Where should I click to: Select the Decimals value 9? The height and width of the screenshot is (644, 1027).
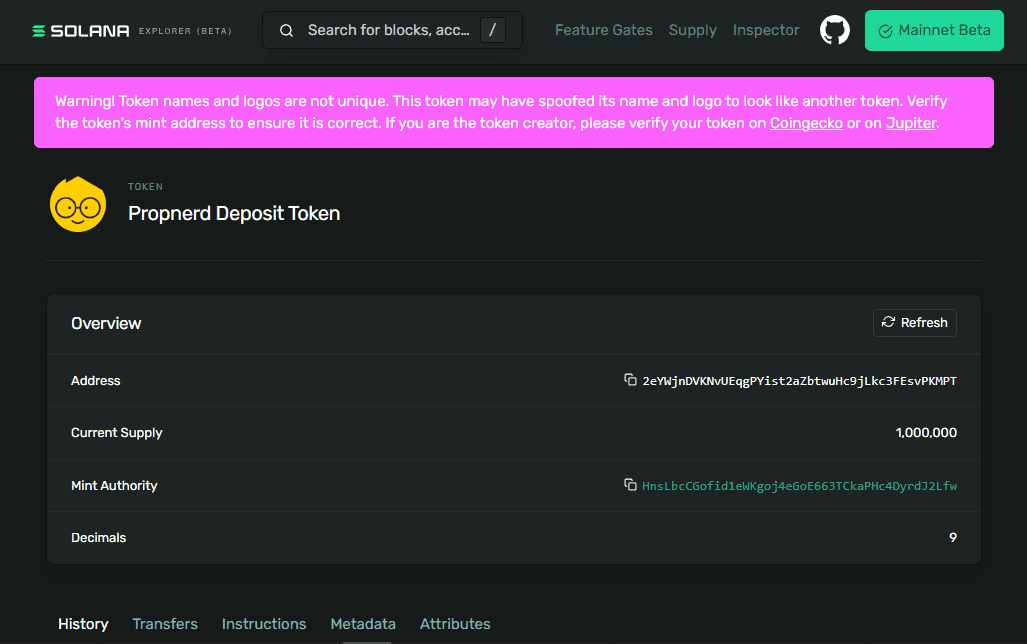click(x=953, y=537)
